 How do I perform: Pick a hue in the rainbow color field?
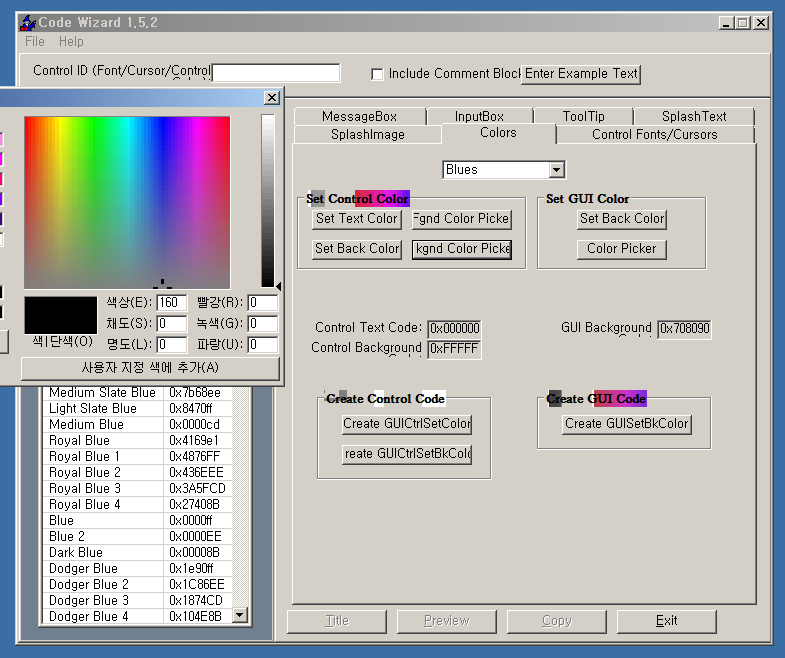[x=127, y=202]
